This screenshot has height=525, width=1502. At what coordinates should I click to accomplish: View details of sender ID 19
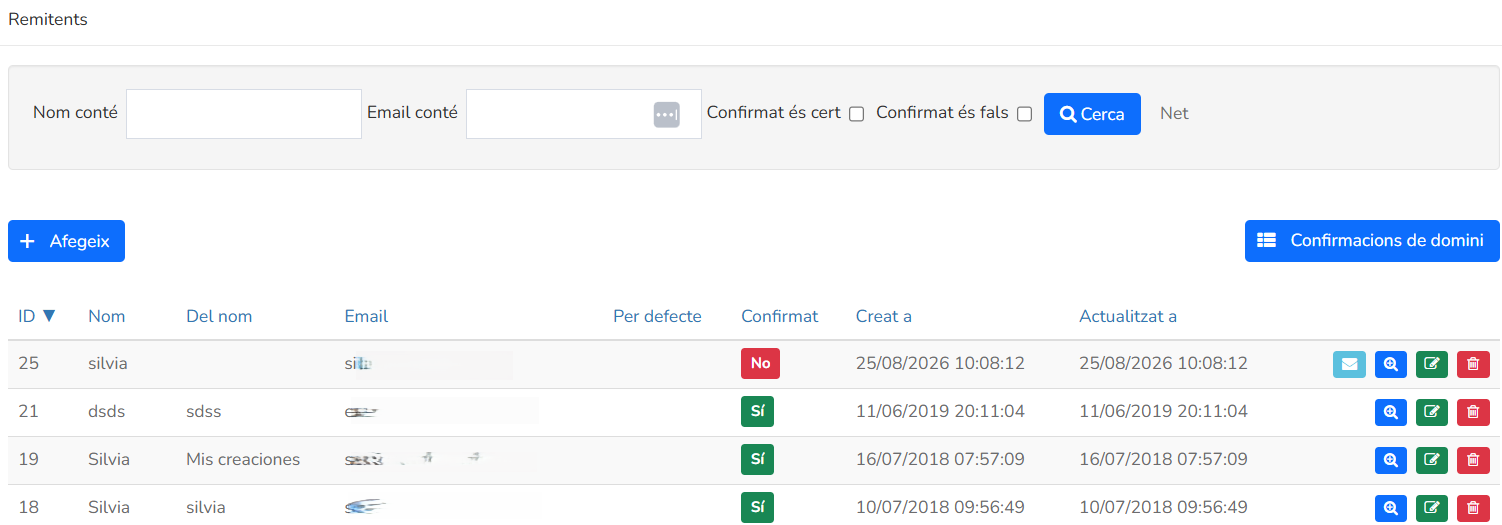coord(1391,460)
